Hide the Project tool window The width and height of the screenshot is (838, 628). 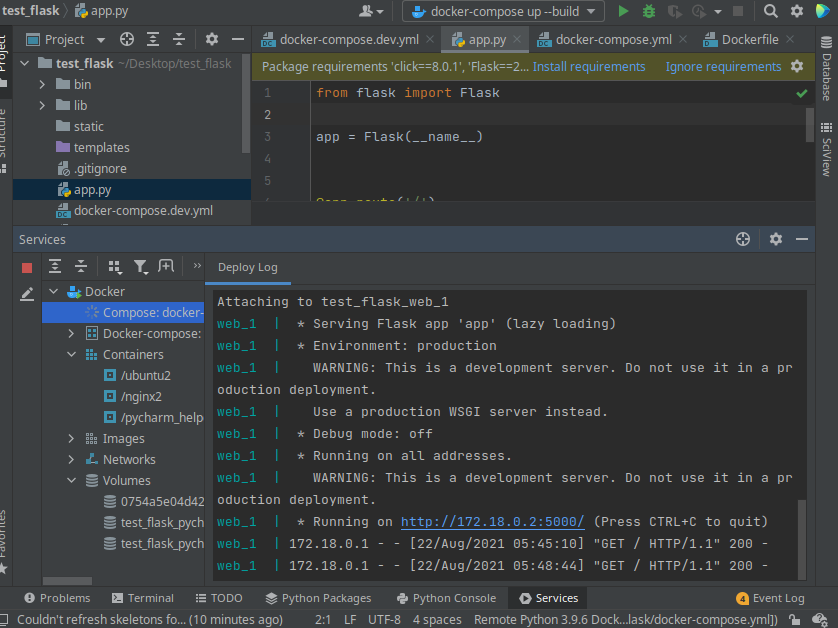tap(238, 39)
